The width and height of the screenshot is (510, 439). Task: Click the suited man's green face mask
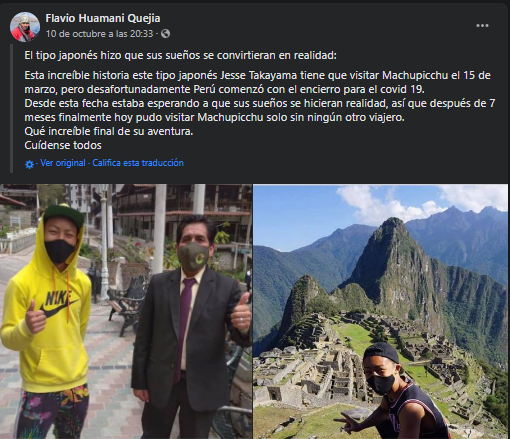click(193, 256)
